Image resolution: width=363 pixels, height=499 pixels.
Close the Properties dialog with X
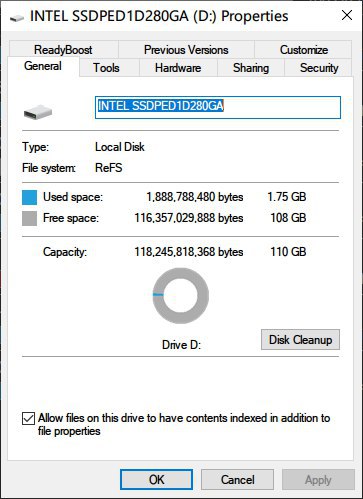(x=347, y=15)
